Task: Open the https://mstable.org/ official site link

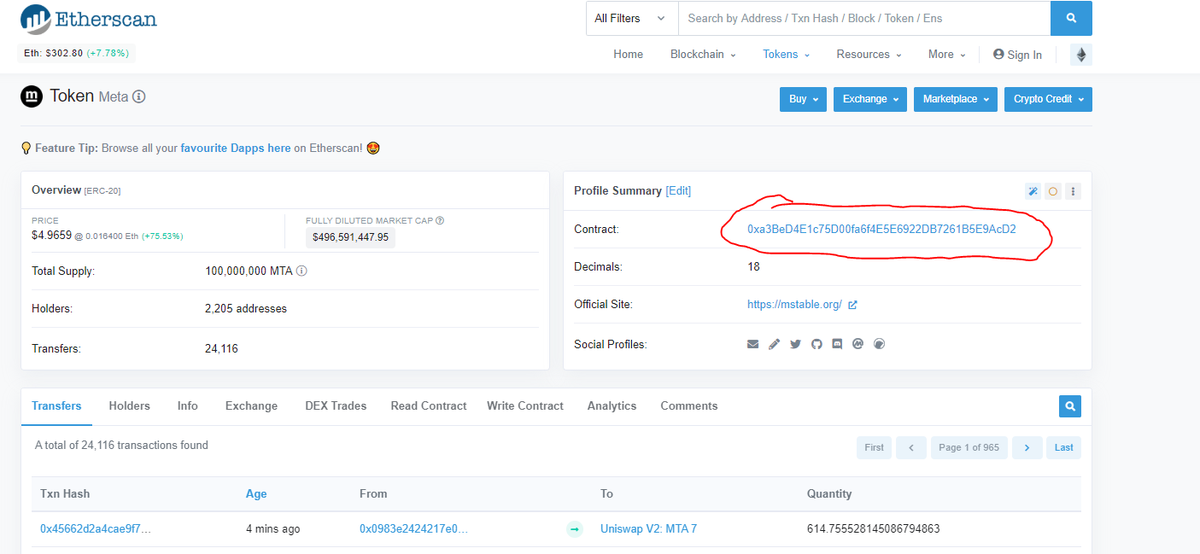Action: (794, 305)
